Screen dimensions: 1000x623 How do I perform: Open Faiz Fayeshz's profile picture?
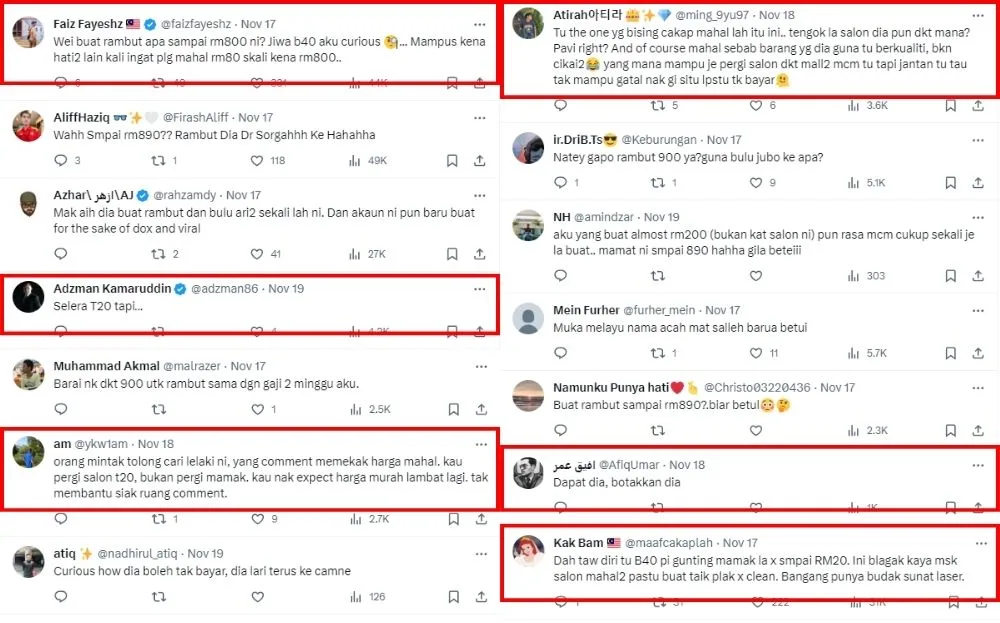click(x=27, y=33)
